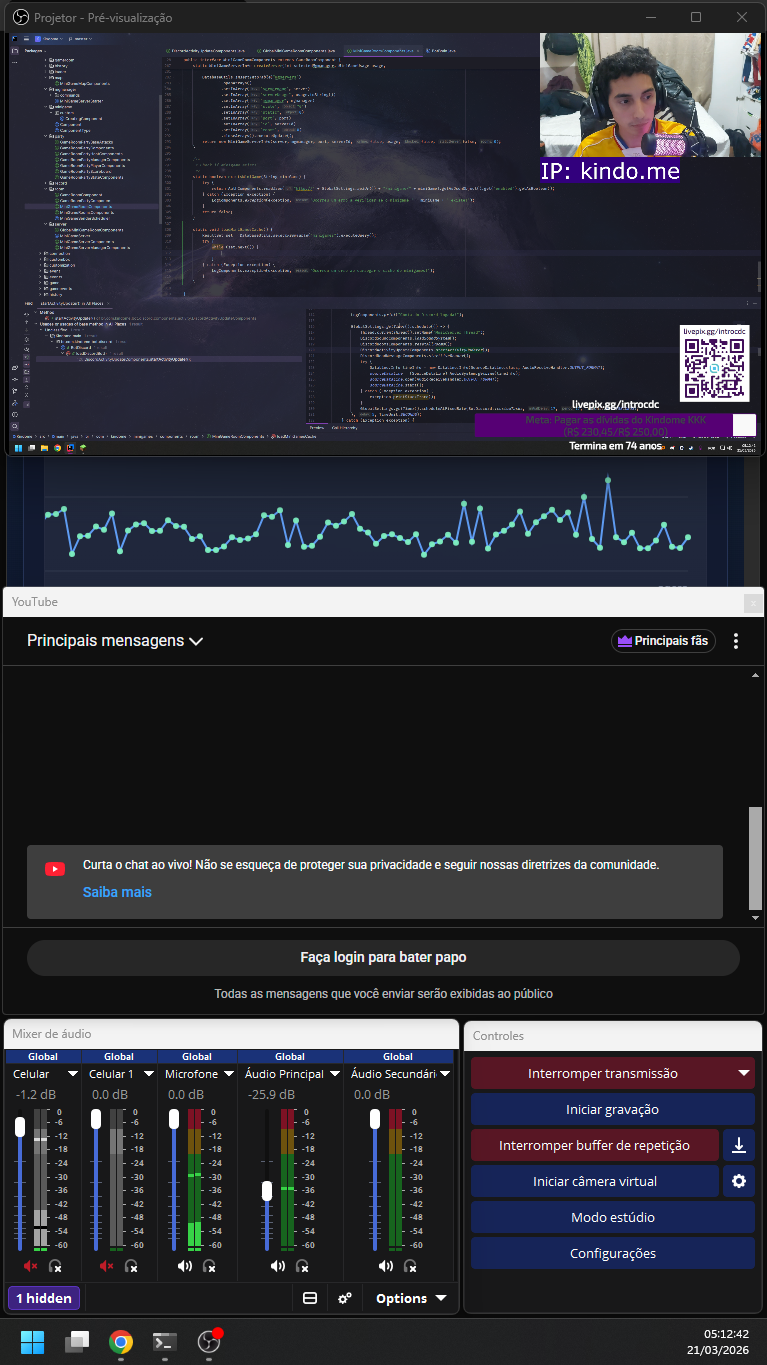Open advanced audio properties gears icon
The width and height of the screenshot is (767, 1365).
coord(345,1298)
